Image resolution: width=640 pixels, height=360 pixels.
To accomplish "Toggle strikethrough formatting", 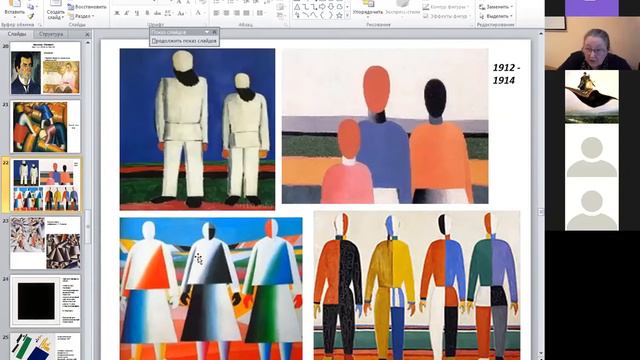I will 157,13.
